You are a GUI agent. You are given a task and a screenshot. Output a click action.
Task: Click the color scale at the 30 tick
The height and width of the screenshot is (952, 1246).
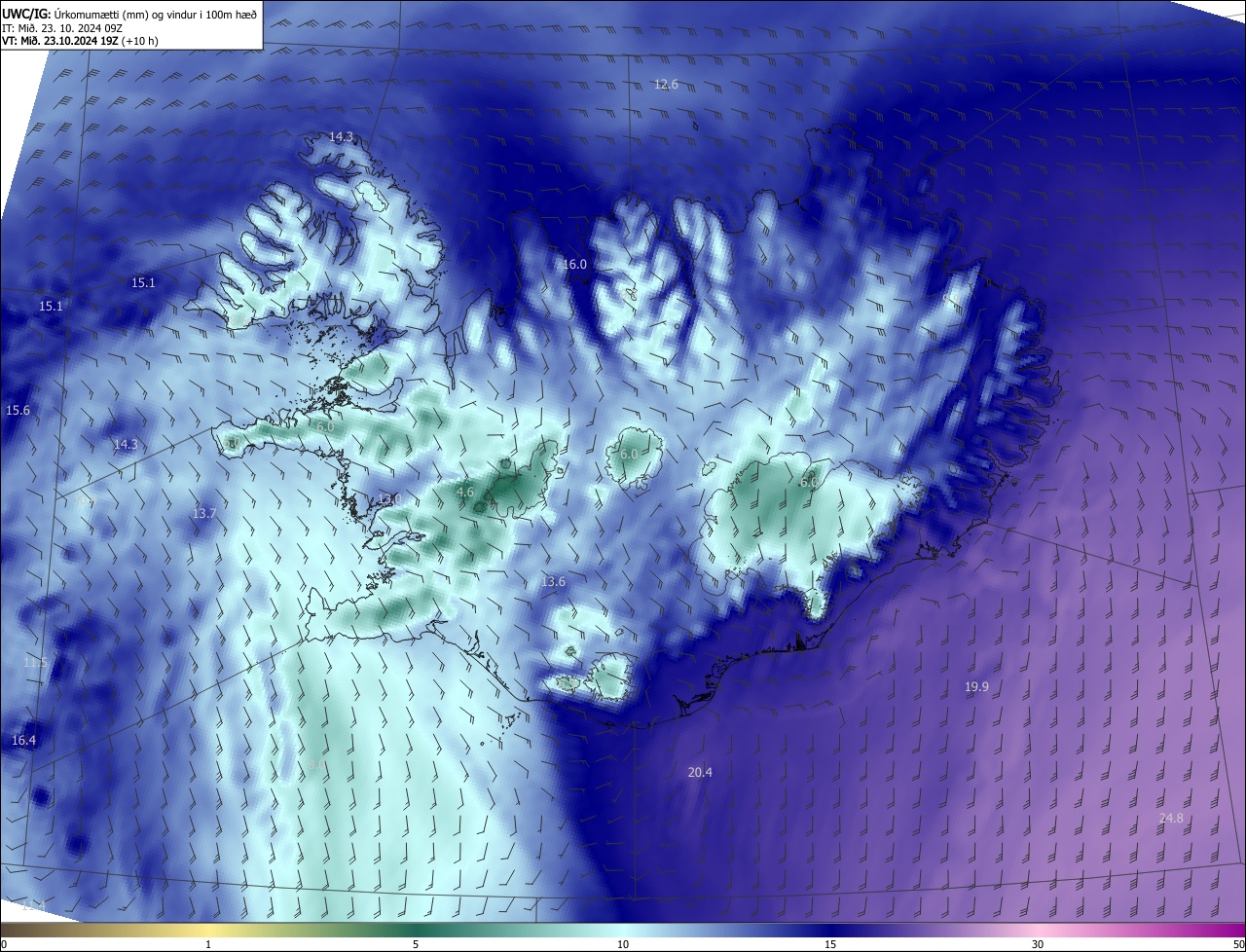pos(1038,944)
